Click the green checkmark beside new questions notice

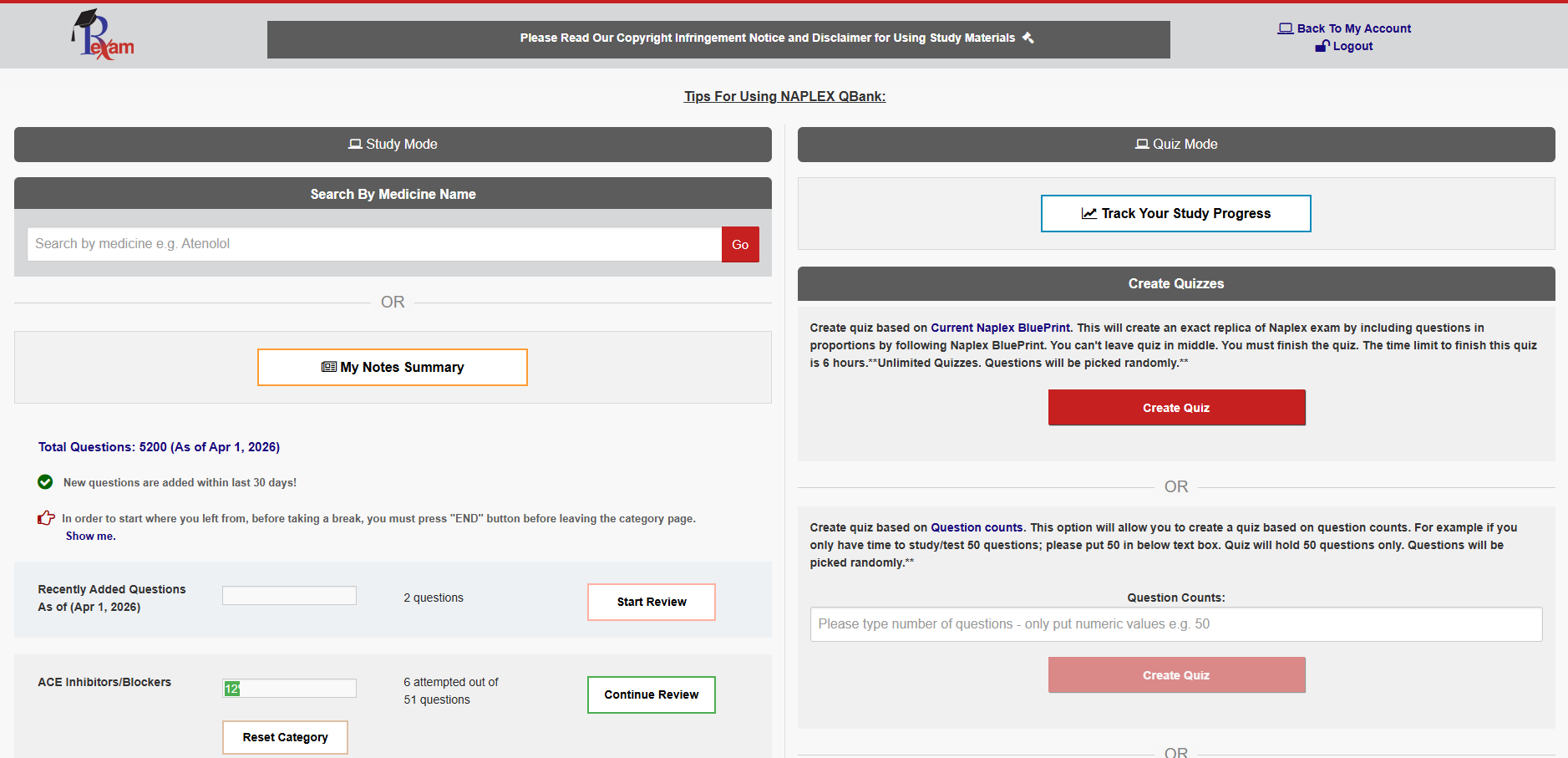(46, 482)
